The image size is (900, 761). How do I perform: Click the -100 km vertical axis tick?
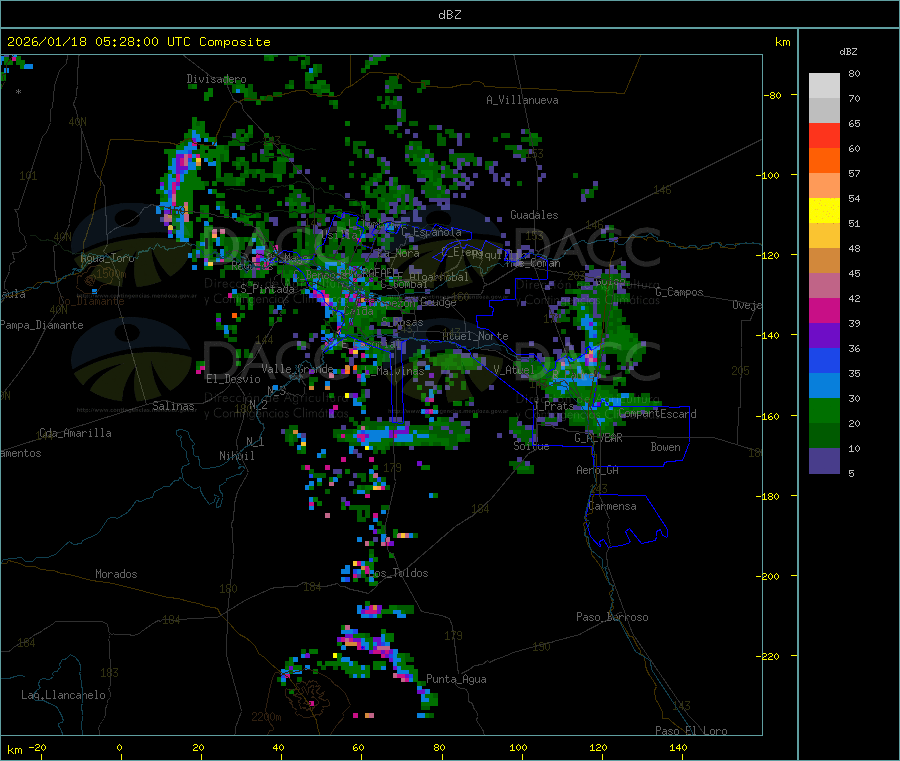click(x=769, y=175)
